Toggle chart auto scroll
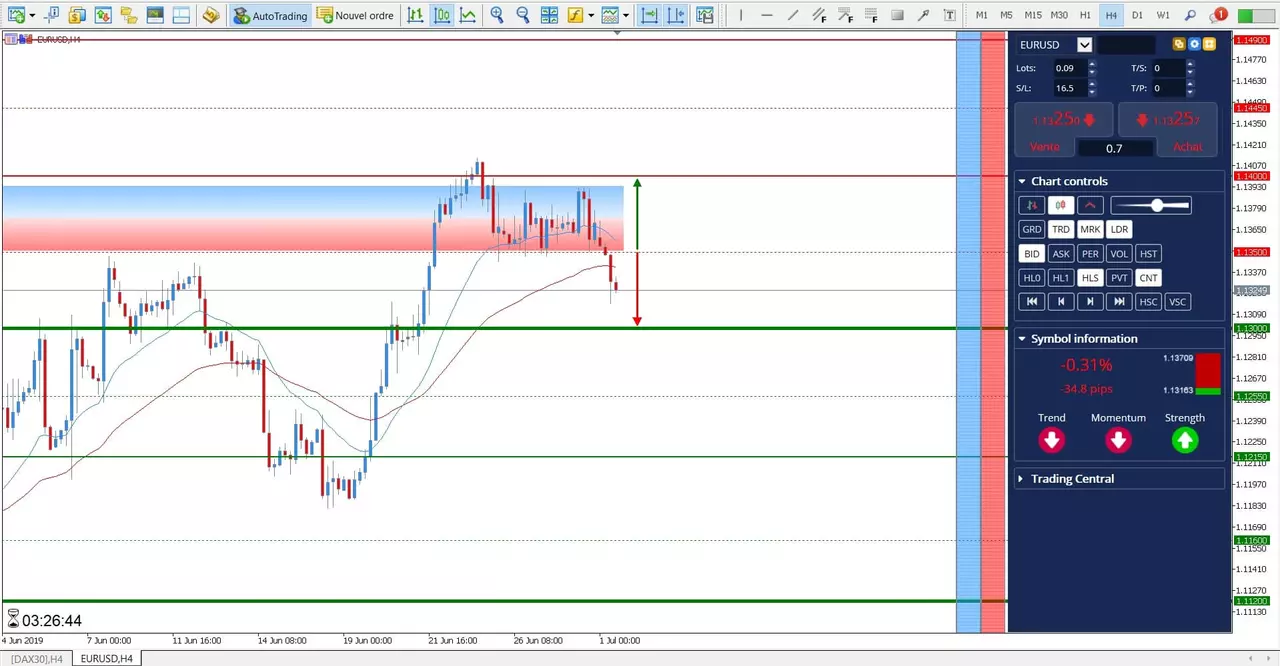 650,15
